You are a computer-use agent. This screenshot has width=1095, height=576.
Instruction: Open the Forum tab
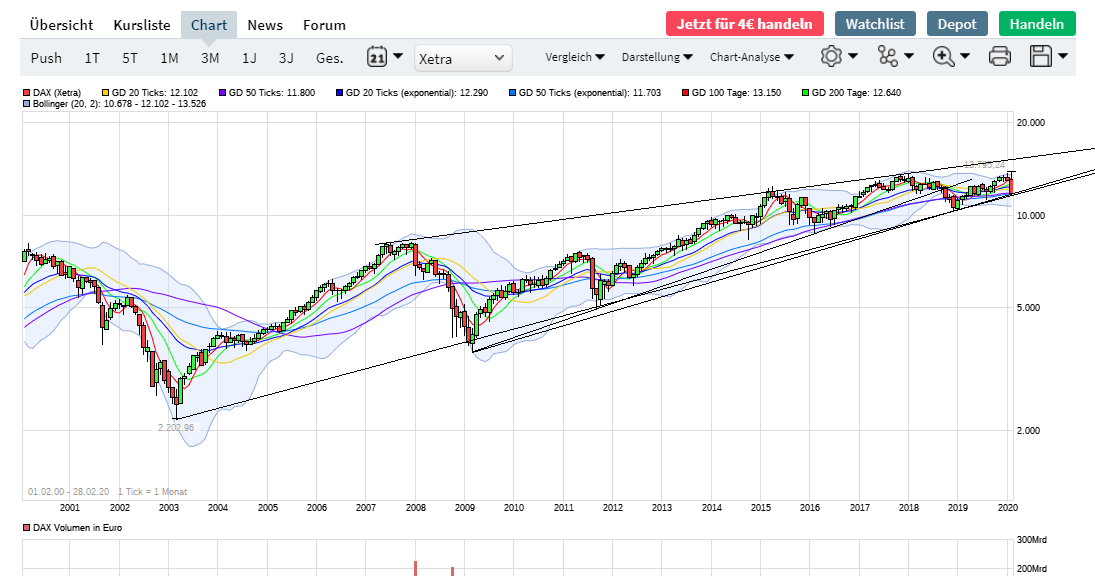324,25
